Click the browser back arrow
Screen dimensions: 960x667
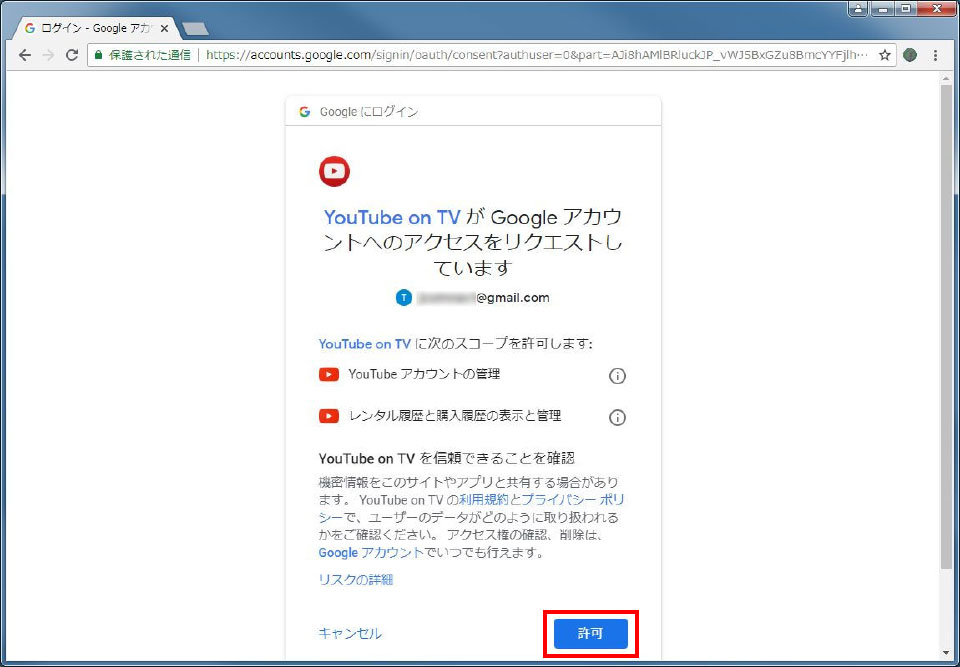click(24, 55)
